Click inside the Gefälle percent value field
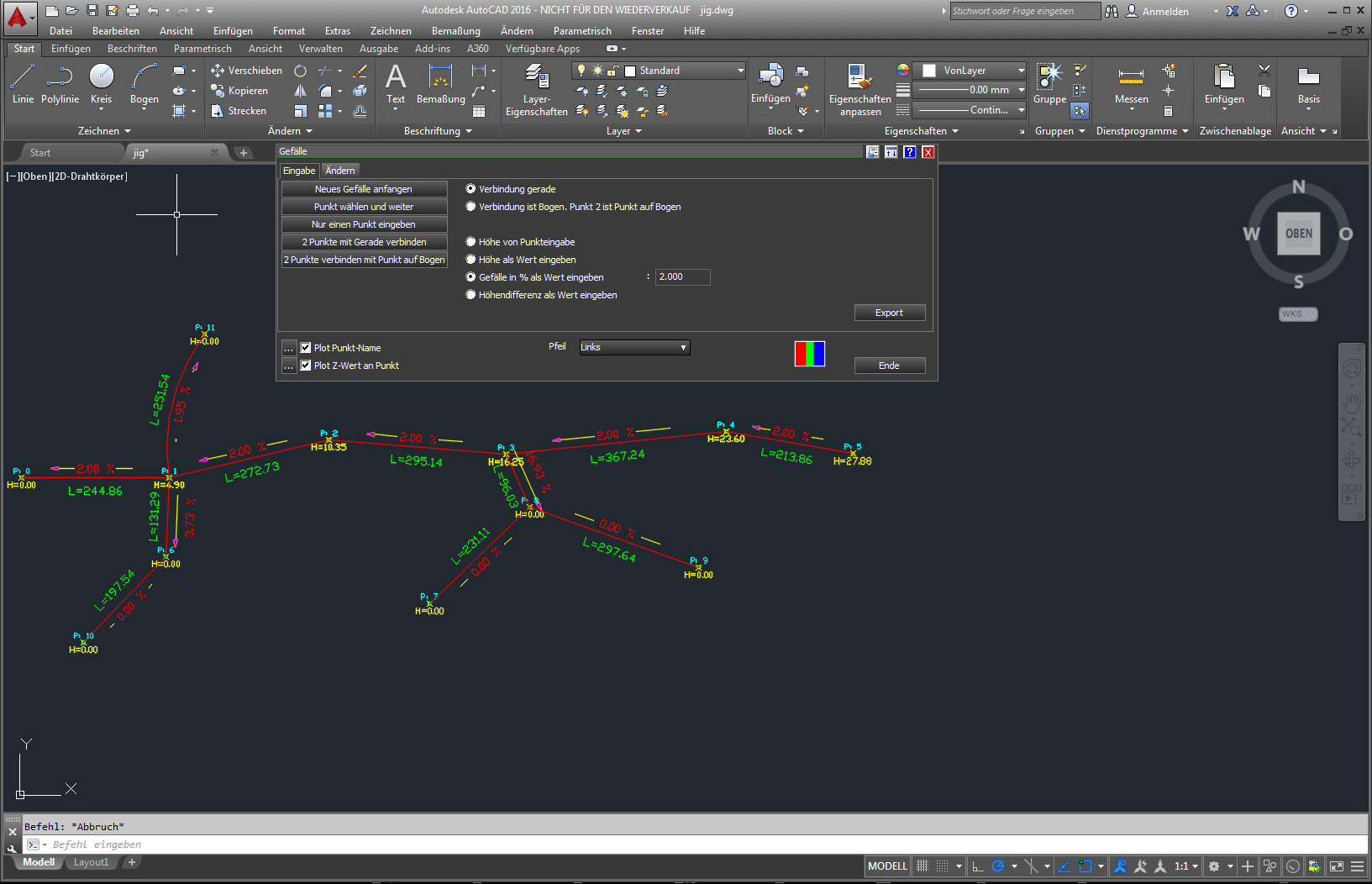 (681, 276)
